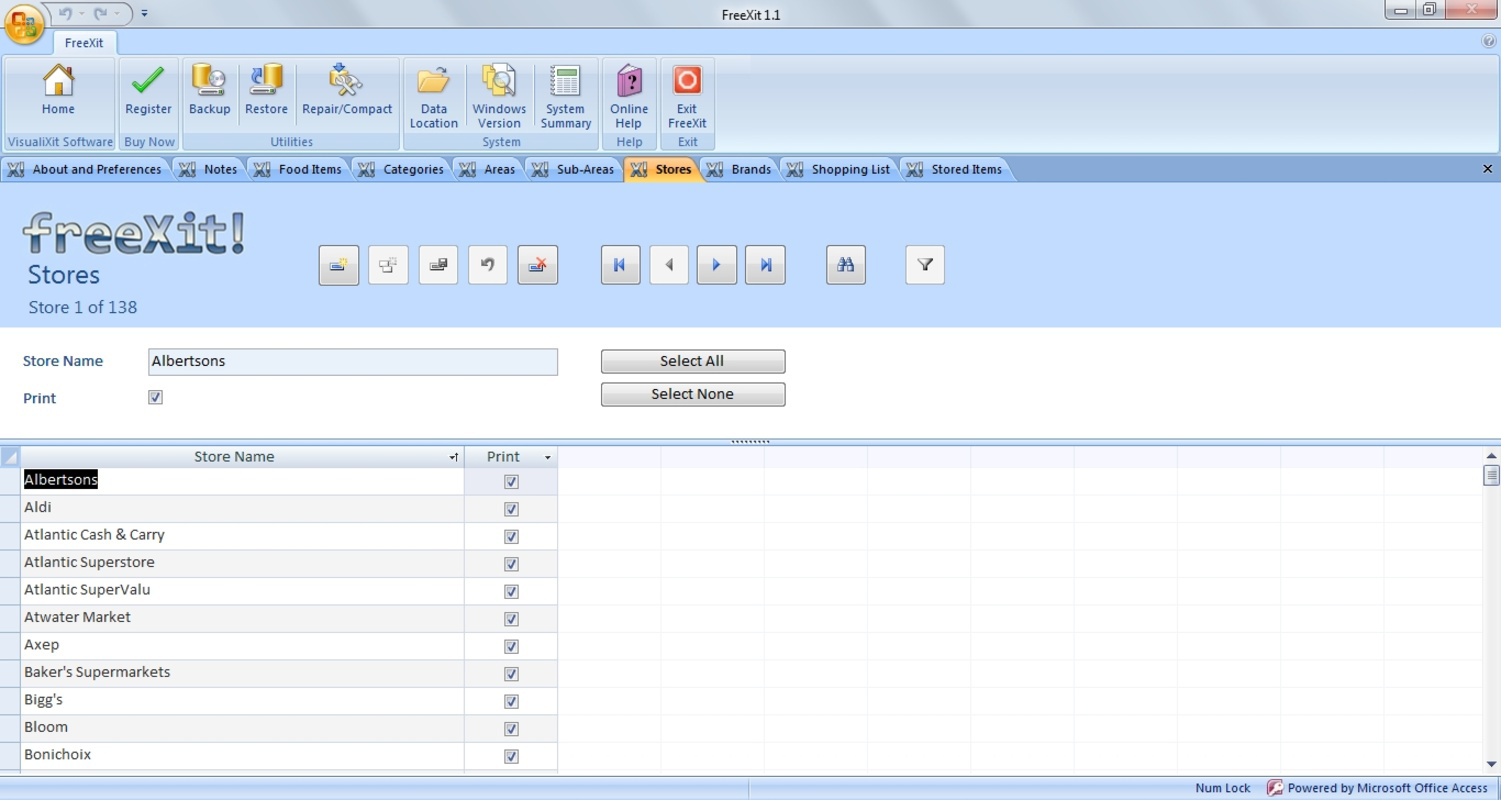This screenshot has width=1501, height=800.
Task: Click the Store Name text field
Action: point(353,362)
